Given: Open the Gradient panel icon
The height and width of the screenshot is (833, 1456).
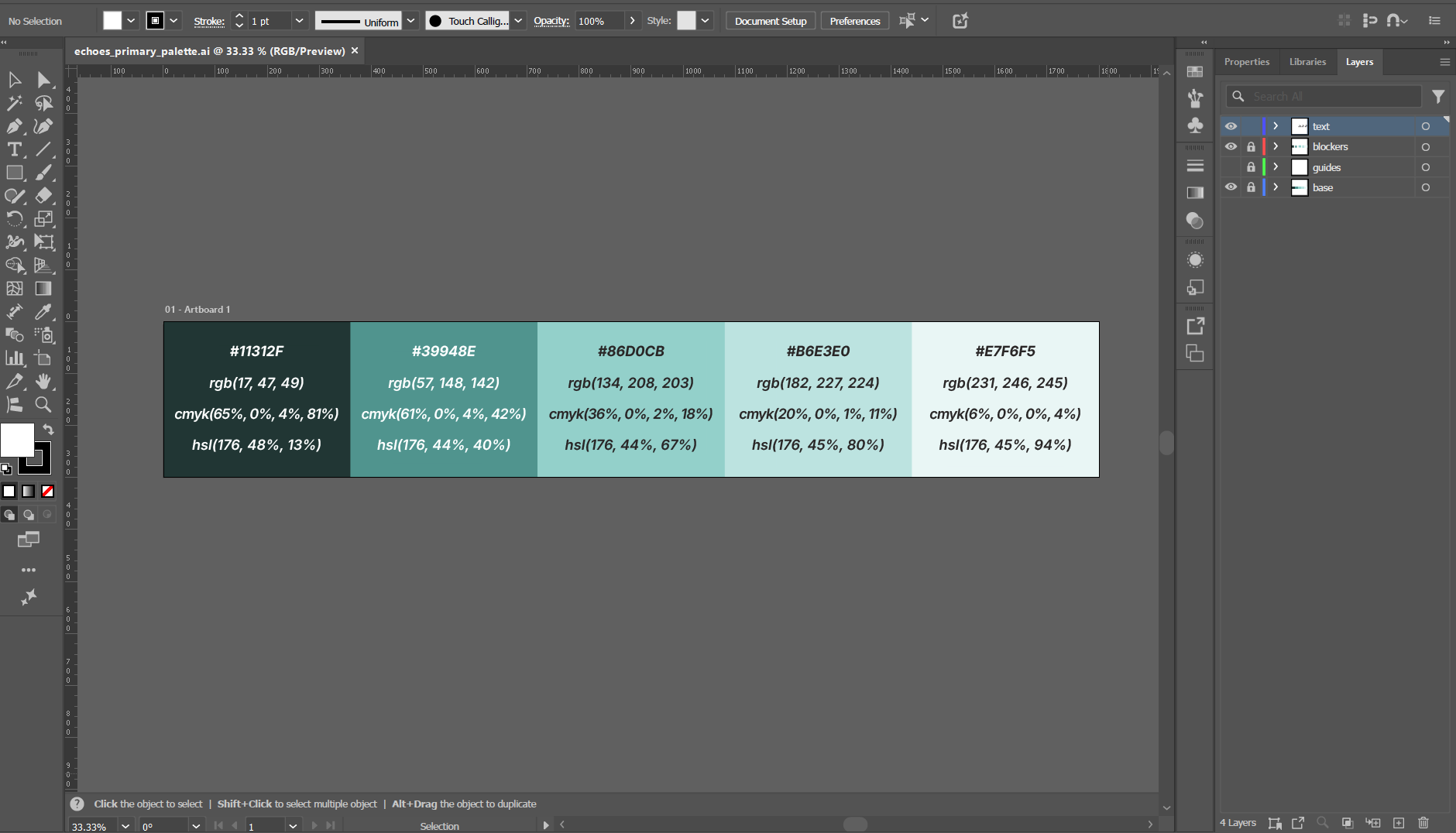Looking at the screenshot, I should [x=1195, y=191].
